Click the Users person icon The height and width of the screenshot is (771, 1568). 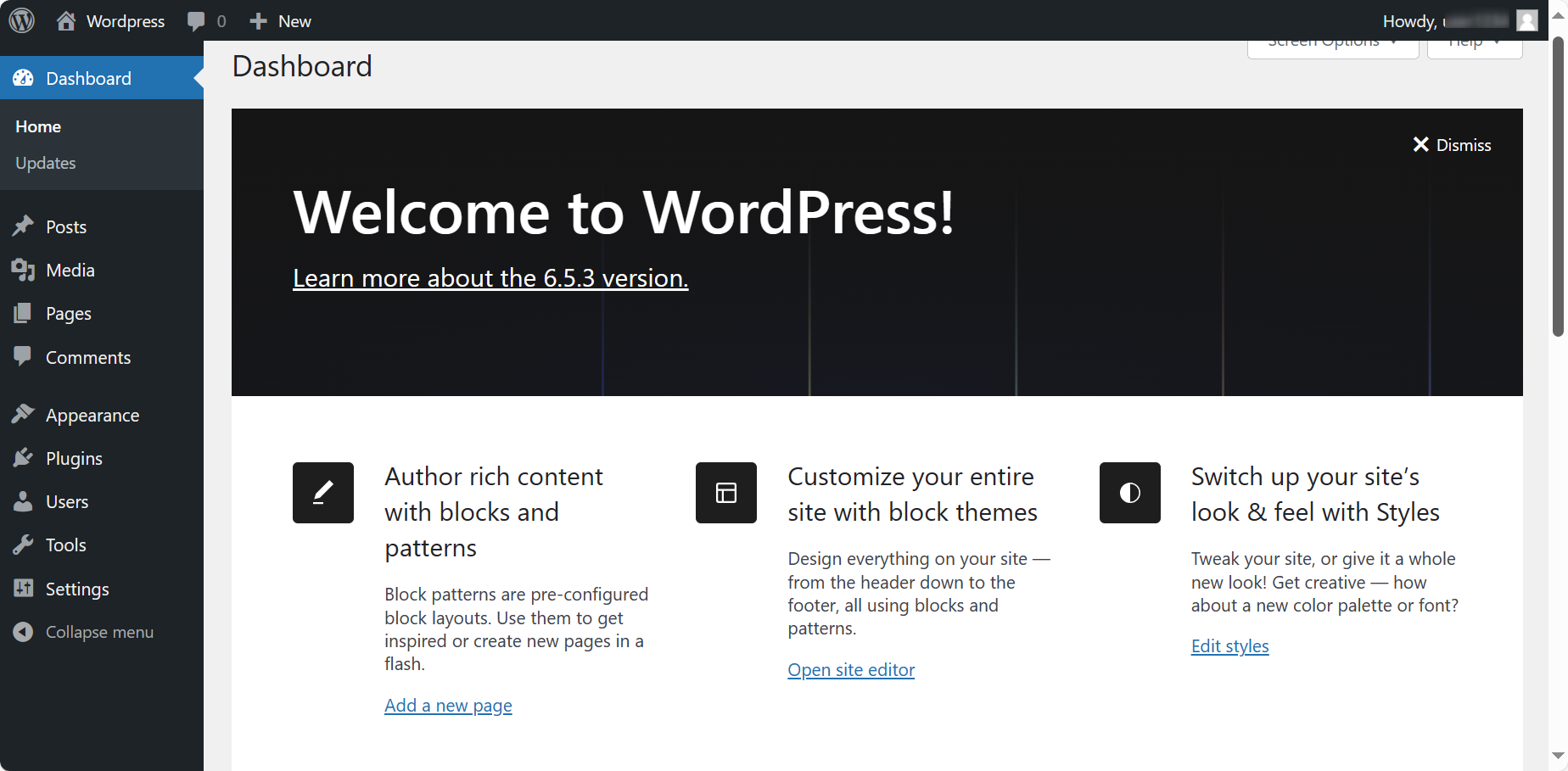tap(24, 501)
